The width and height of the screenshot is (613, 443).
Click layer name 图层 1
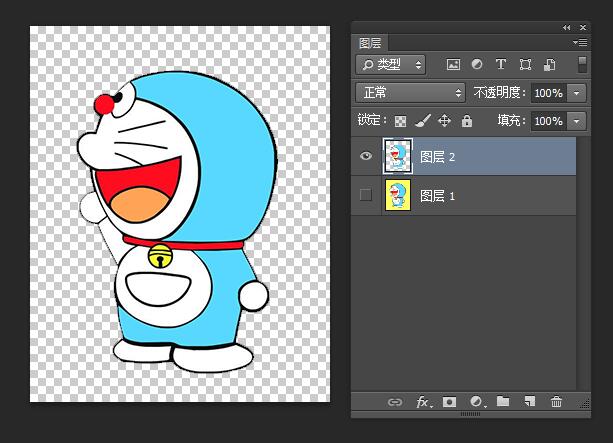click(x=437, y=195)
